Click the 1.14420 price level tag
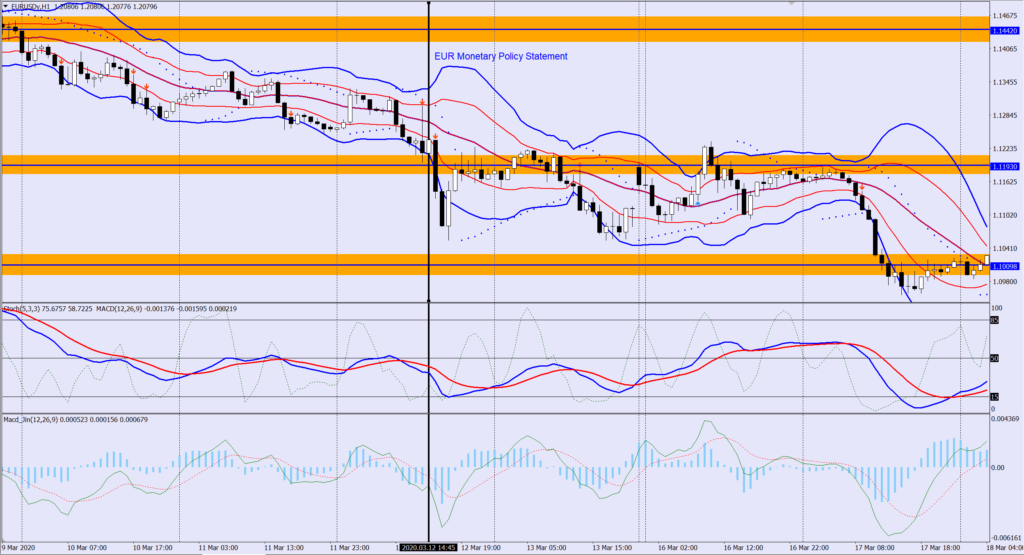Image resolution: width=1024 pixels, height=555 pixels. [x=1004, y=31]
